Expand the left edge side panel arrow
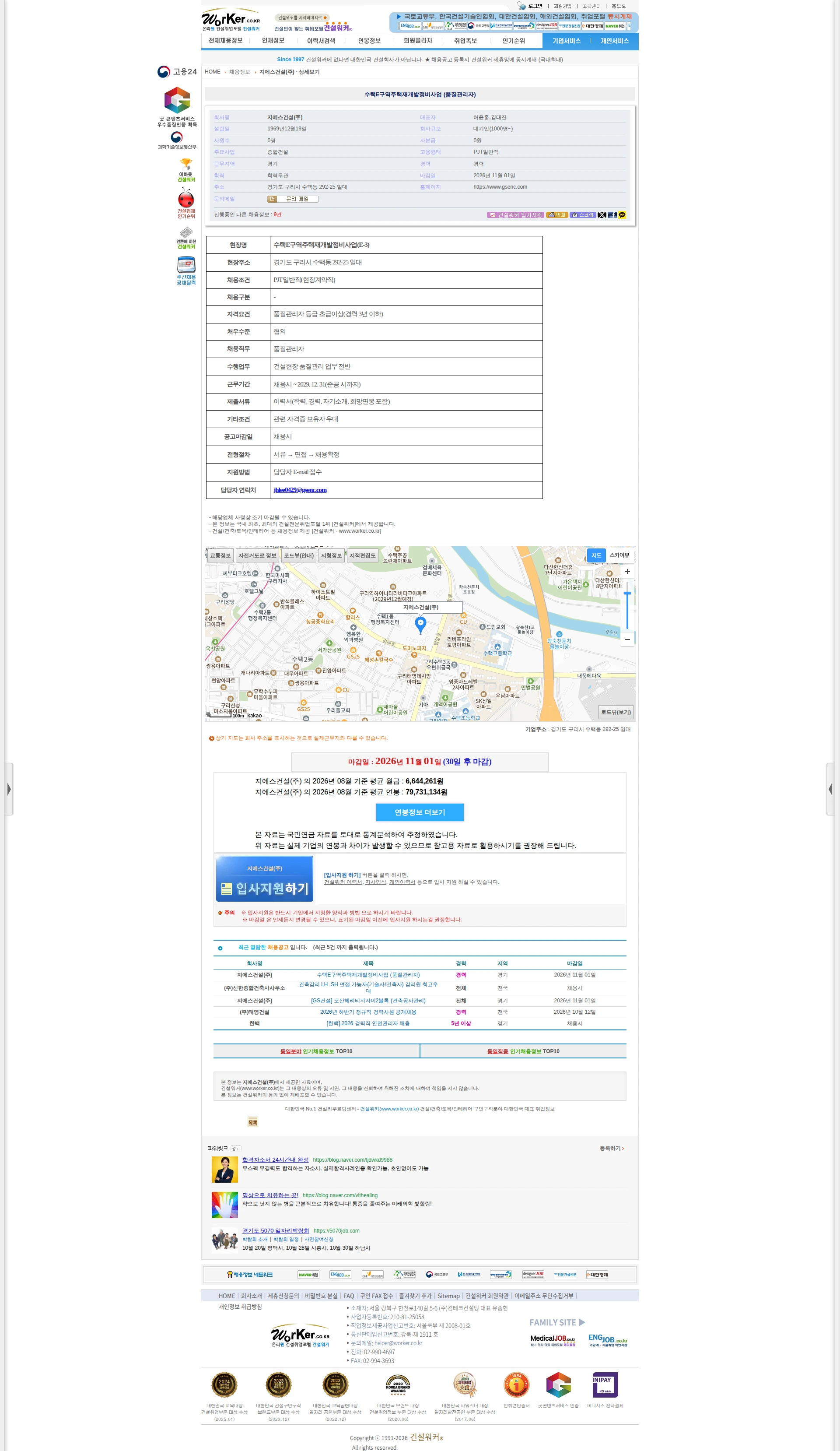 [9, 789]
